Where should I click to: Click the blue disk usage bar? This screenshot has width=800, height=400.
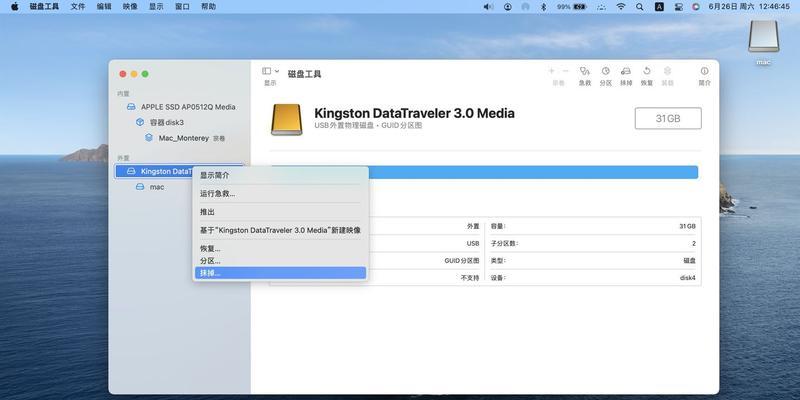coord(533,172)
